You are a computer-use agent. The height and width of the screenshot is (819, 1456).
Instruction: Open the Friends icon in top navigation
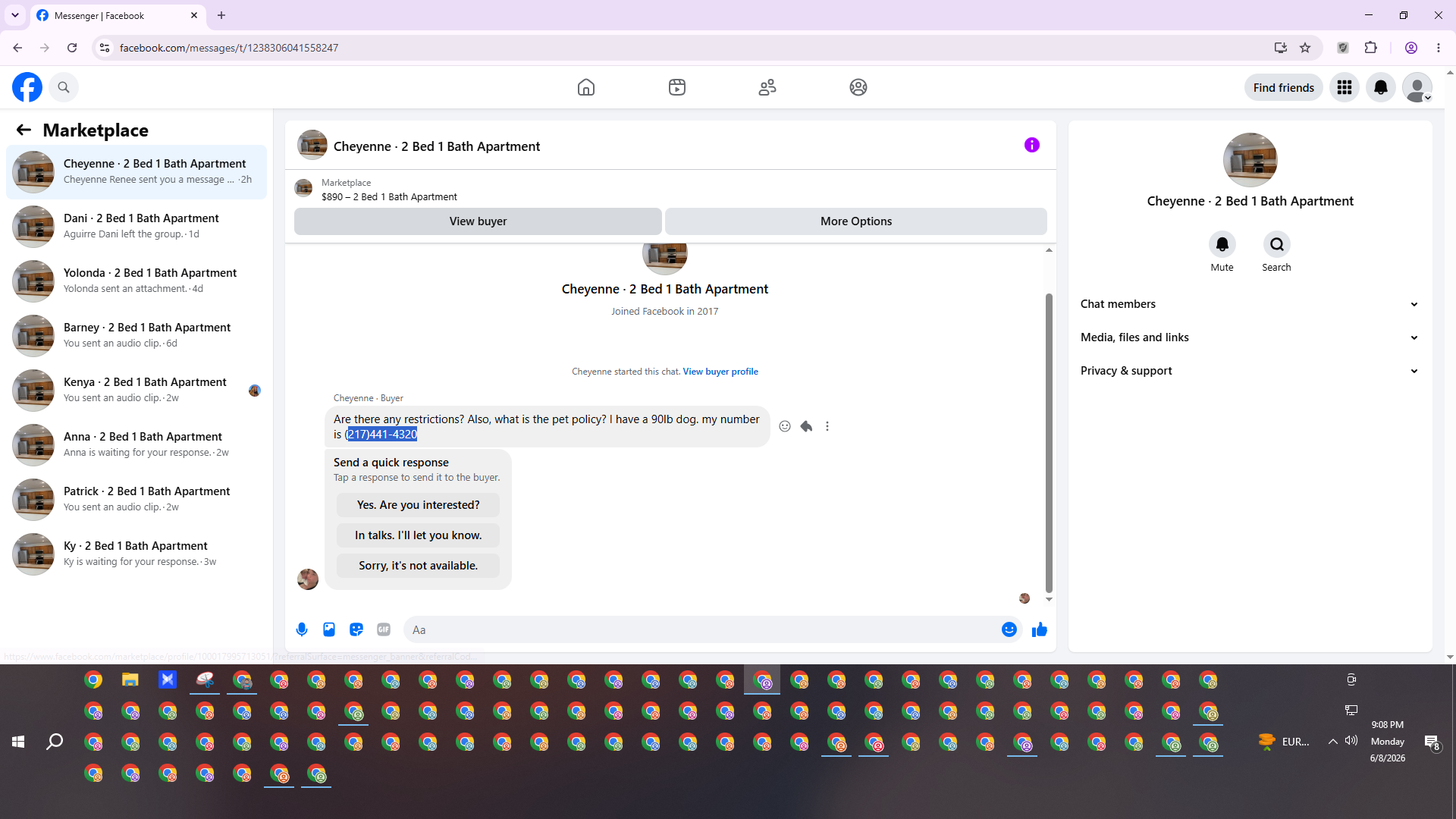767,87
